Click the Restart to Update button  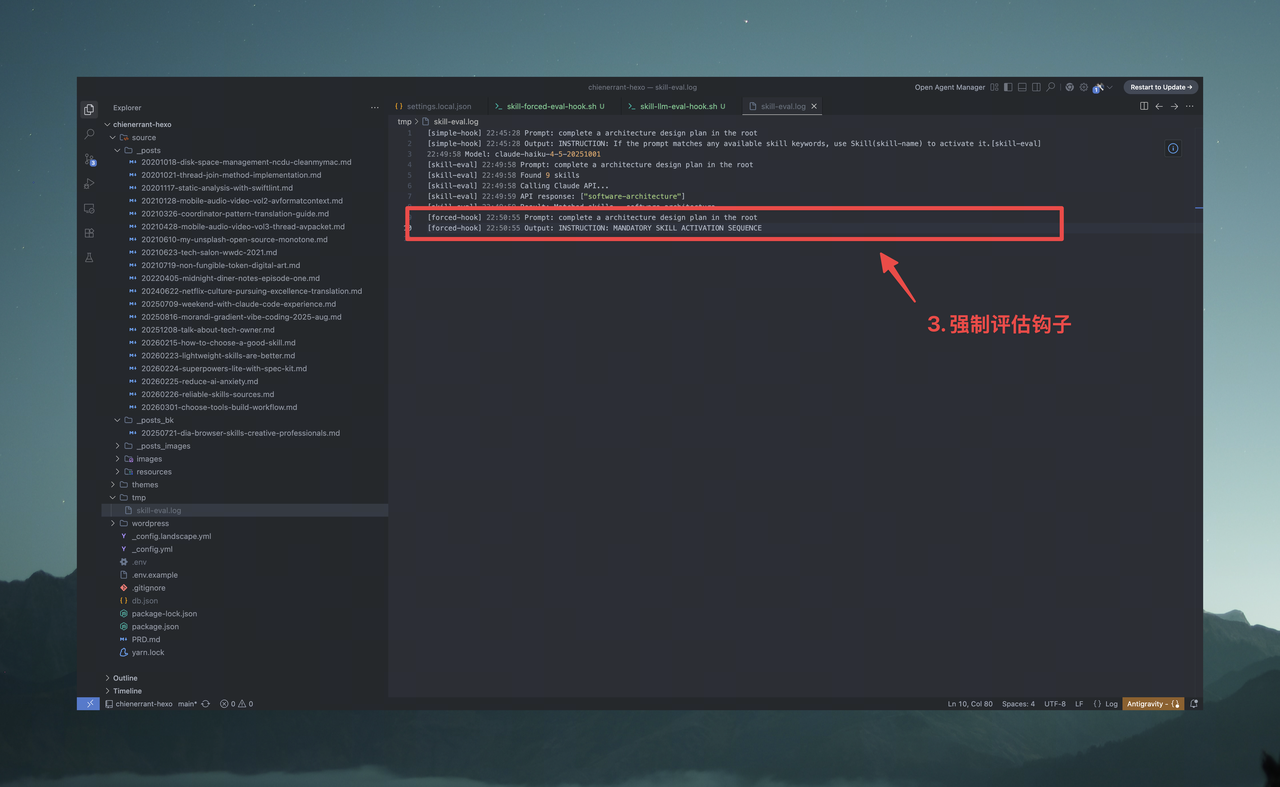click(x=1161, y=87)
